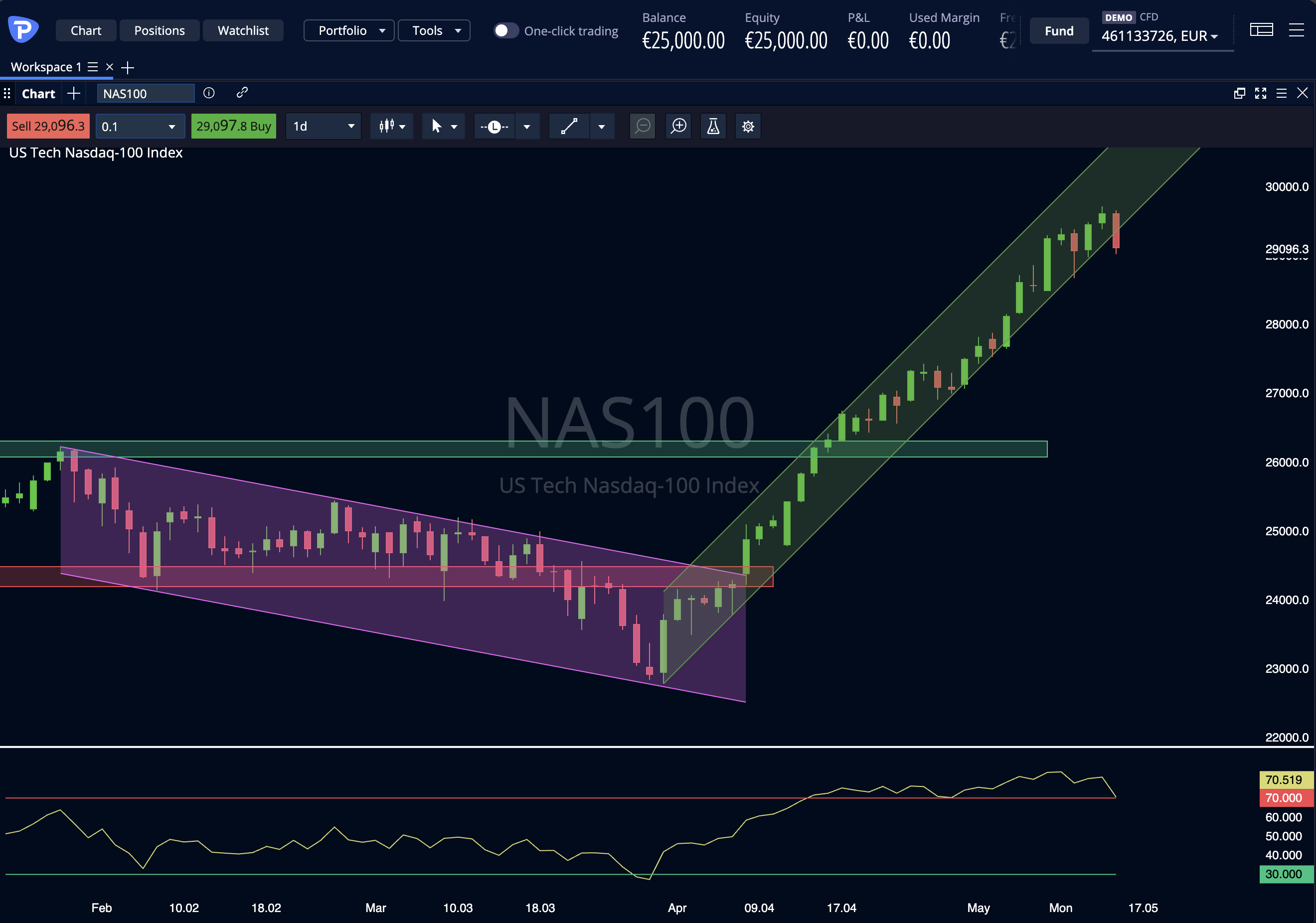This screenshot has width=1316, height=923.
Task: Zoom out the chart
Action: [x=643, y=126]
